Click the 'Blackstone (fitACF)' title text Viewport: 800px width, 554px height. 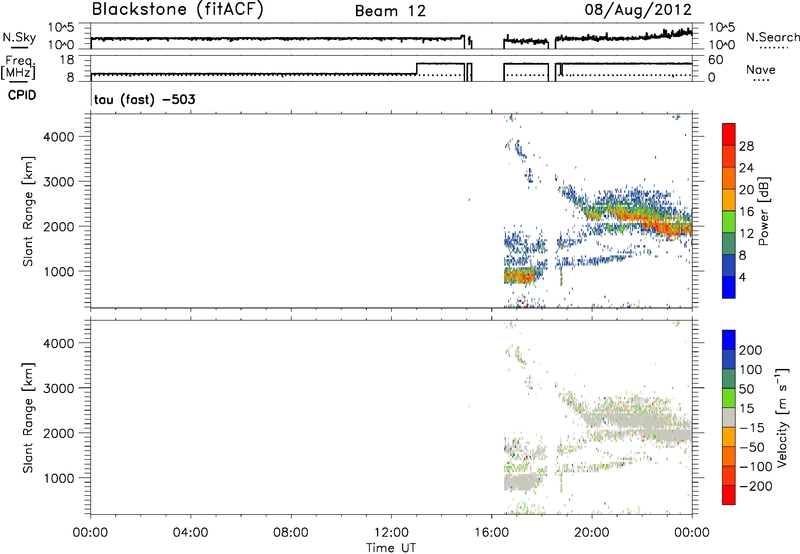click(177, 9)
